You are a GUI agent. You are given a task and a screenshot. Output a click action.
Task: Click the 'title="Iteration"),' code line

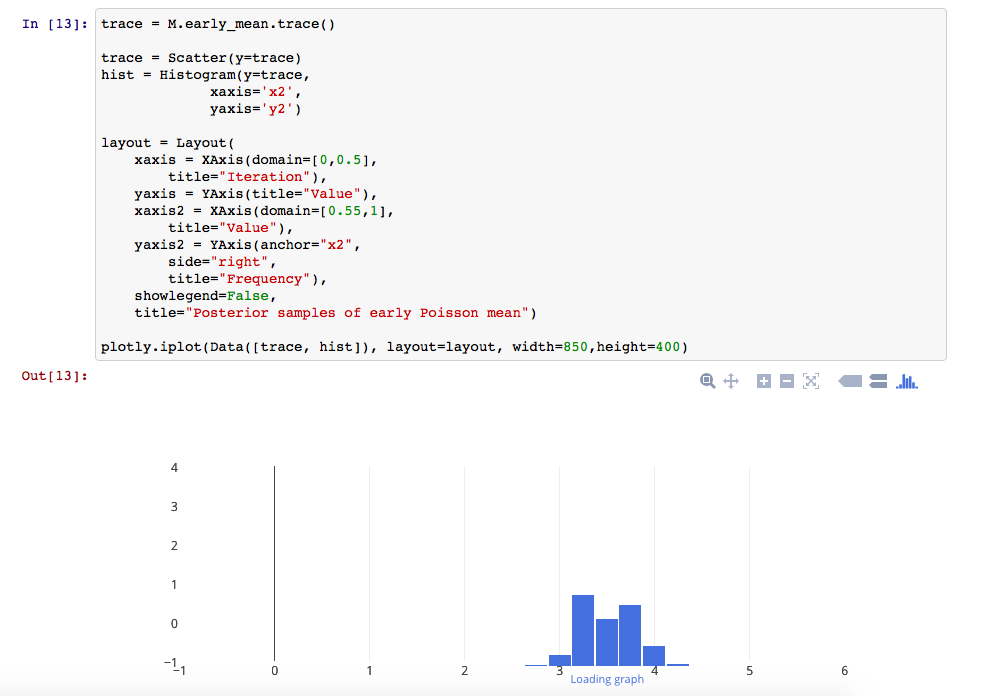pyautogui.click(x=247, y=177)
